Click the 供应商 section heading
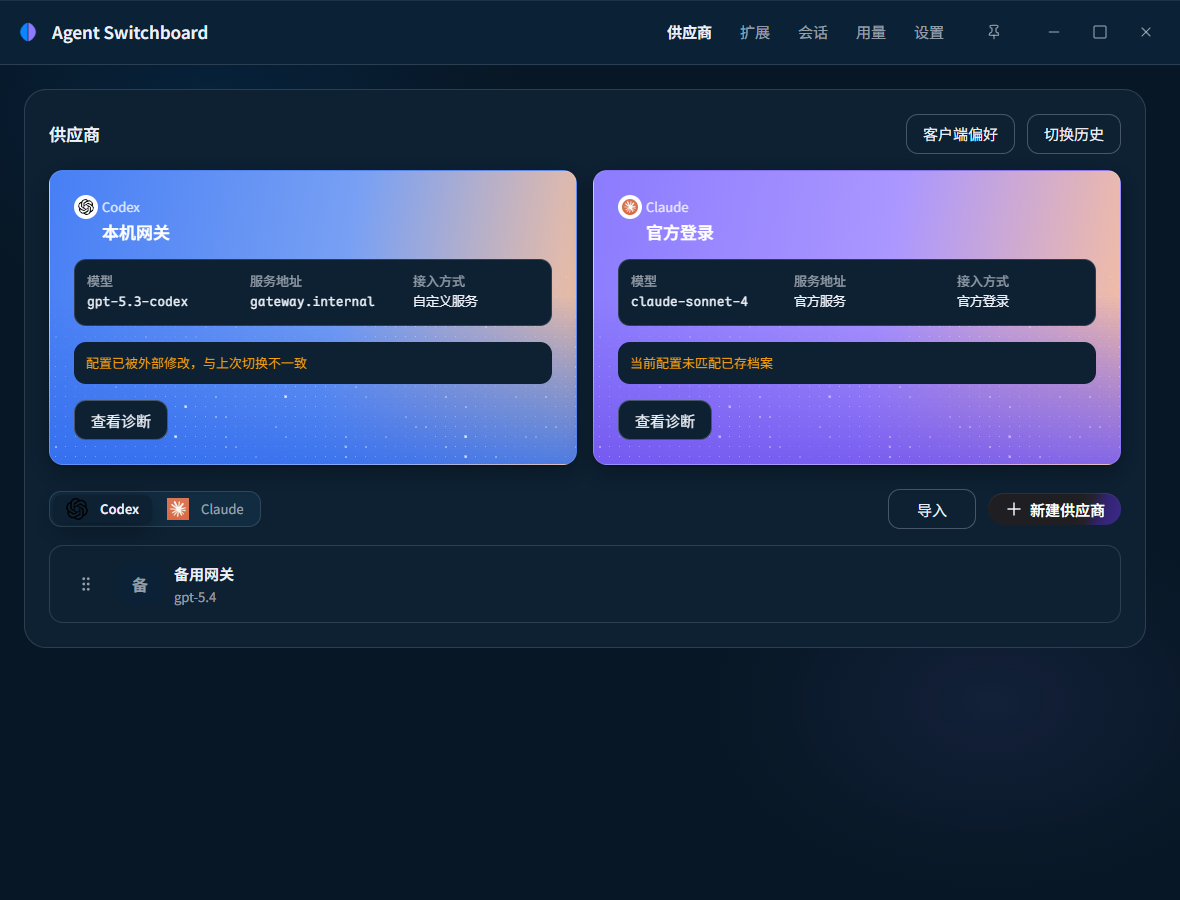Screen dimensions: 1180x900 click(x=75, y=135)
